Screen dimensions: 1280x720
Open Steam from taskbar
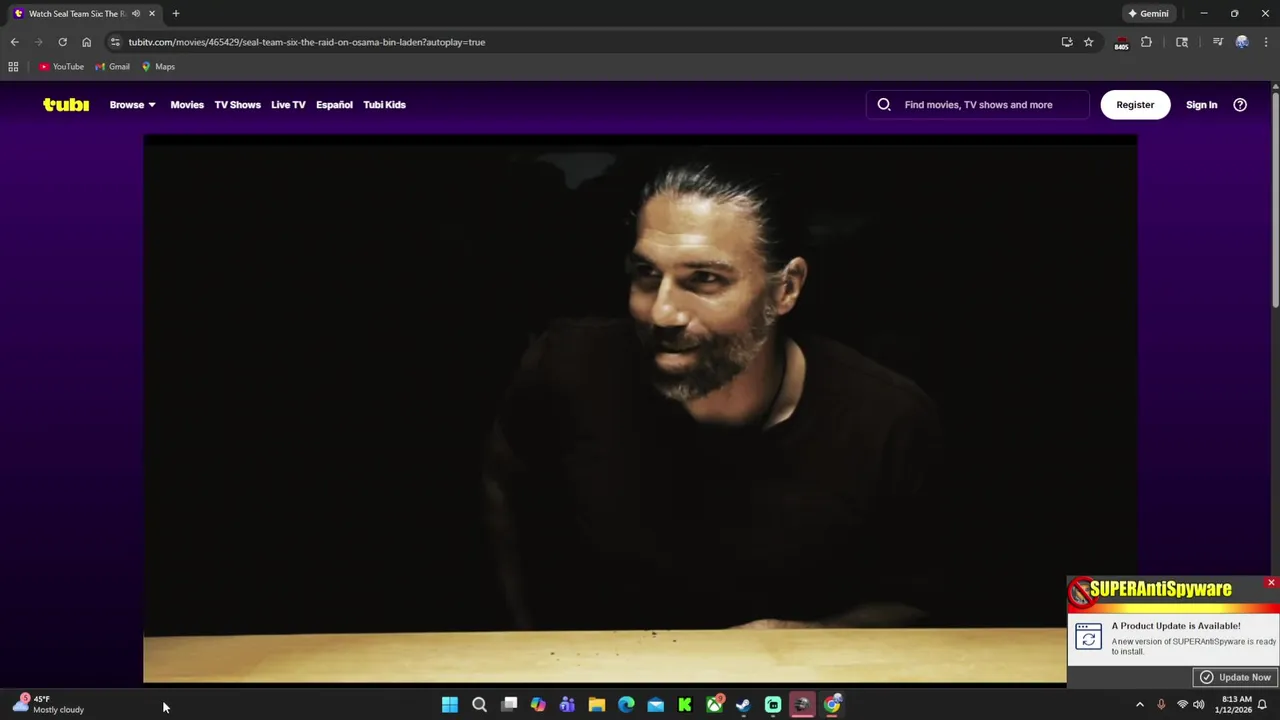coord(743,705)
